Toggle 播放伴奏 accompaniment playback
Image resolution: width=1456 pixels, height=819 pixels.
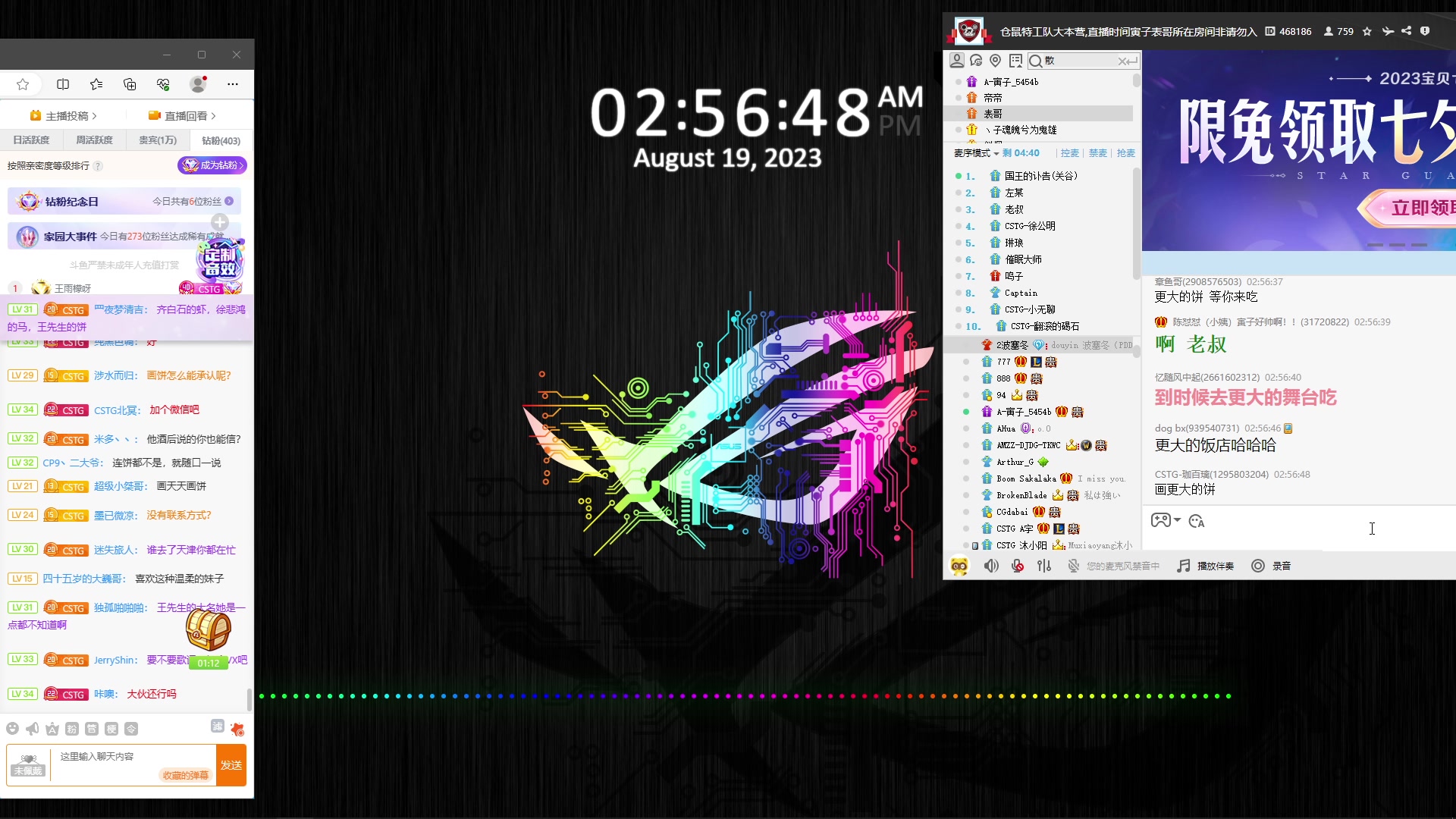pos(1206,566)
